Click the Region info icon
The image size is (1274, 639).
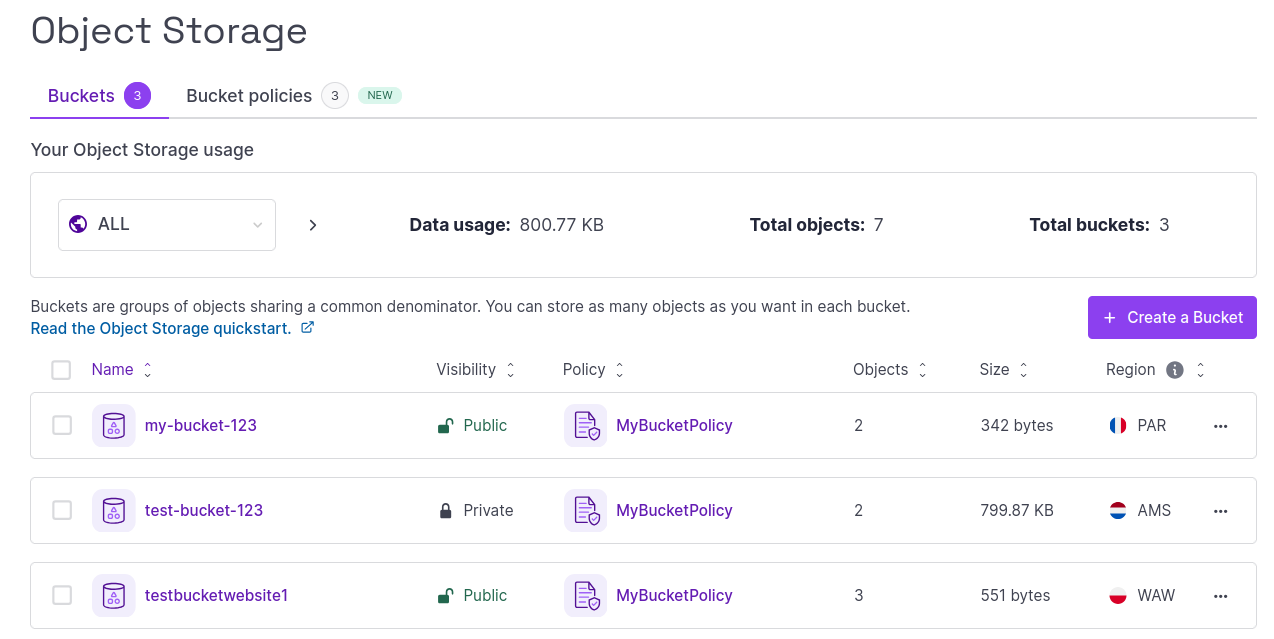click(1175, 370)
